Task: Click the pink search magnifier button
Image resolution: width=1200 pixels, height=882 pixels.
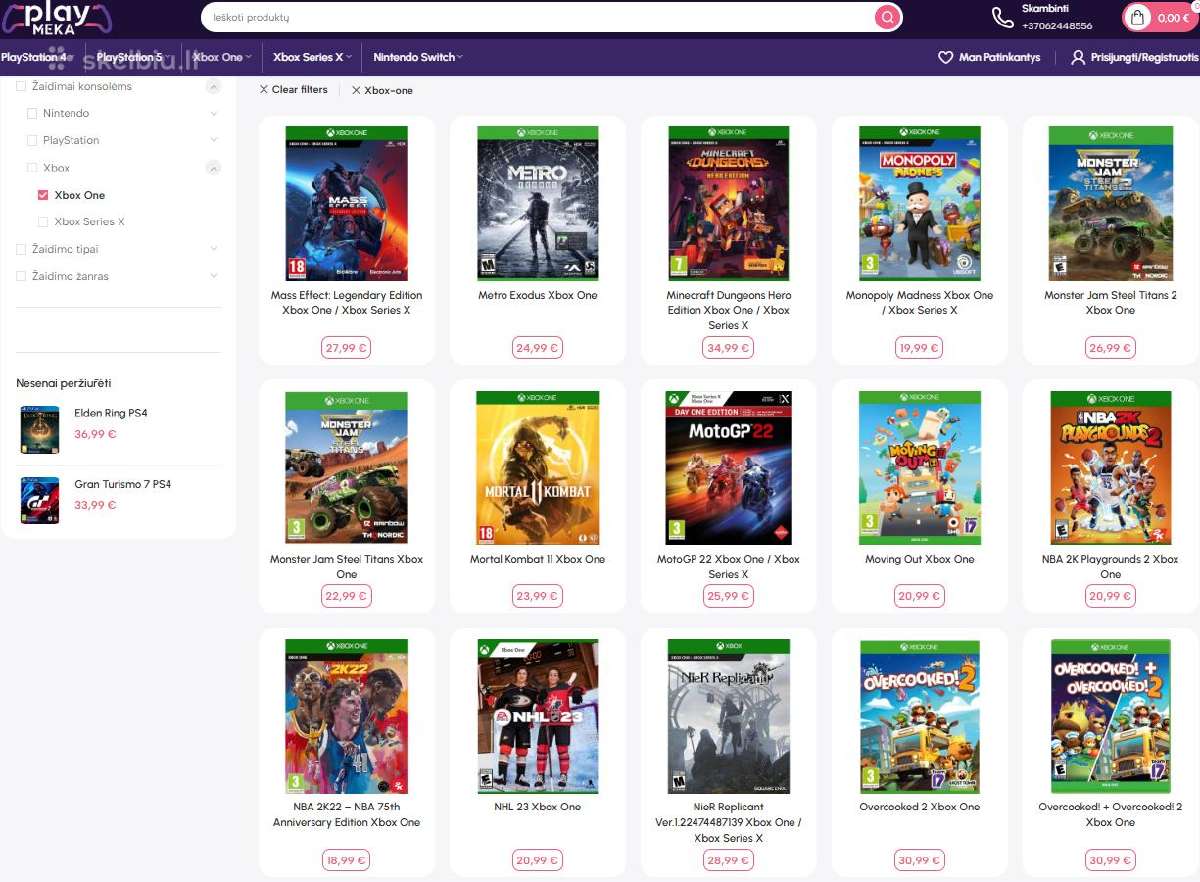Action: [886, 17]
